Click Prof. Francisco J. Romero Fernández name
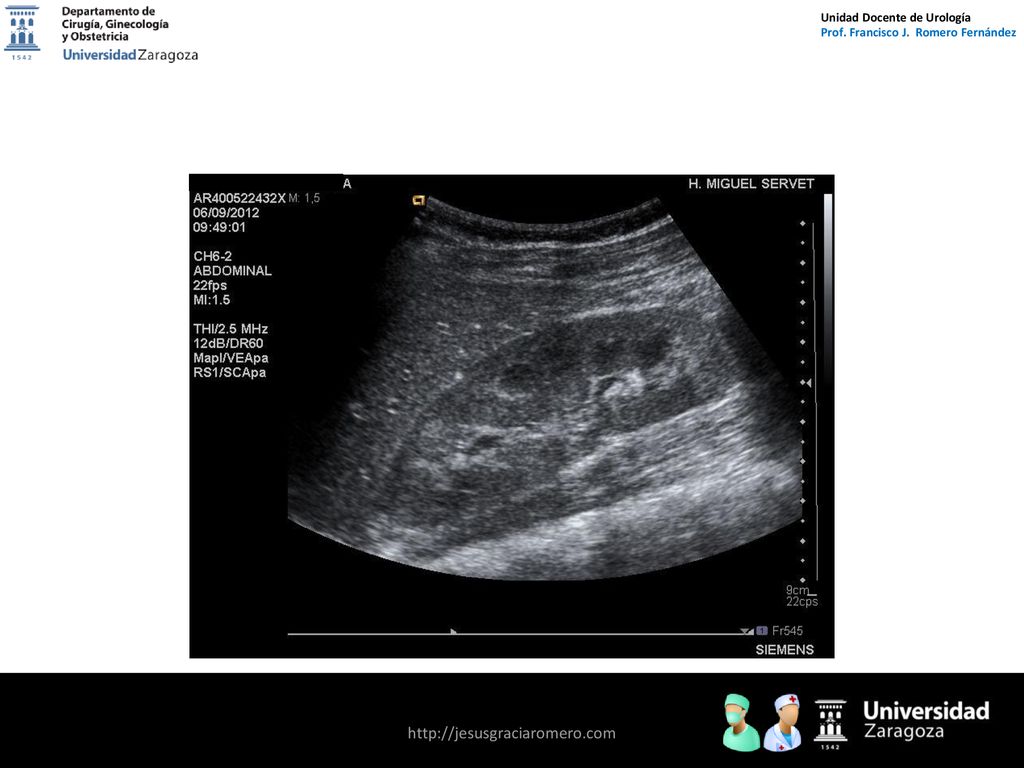Image resolution: width=1024 pixels, height=768 pixels. [x=918, y=33]
